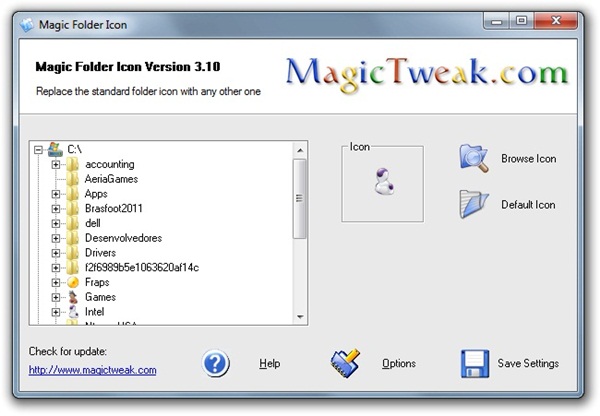This screenshot has width=600, height=416.
Task: Select the C:\ root label
Action: tap(75, 149)
